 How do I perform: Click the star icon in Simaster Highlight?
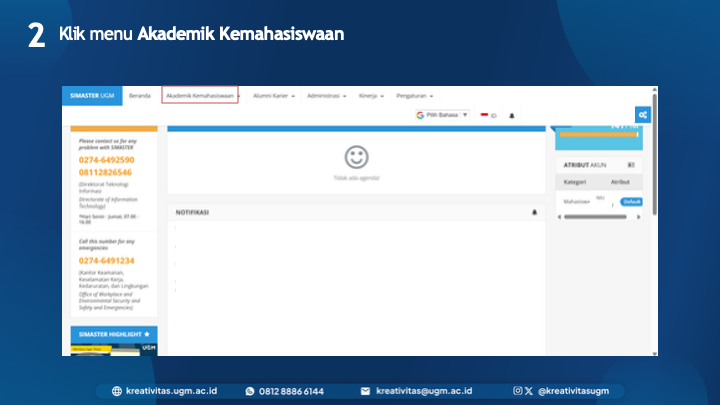pos(147,333)
